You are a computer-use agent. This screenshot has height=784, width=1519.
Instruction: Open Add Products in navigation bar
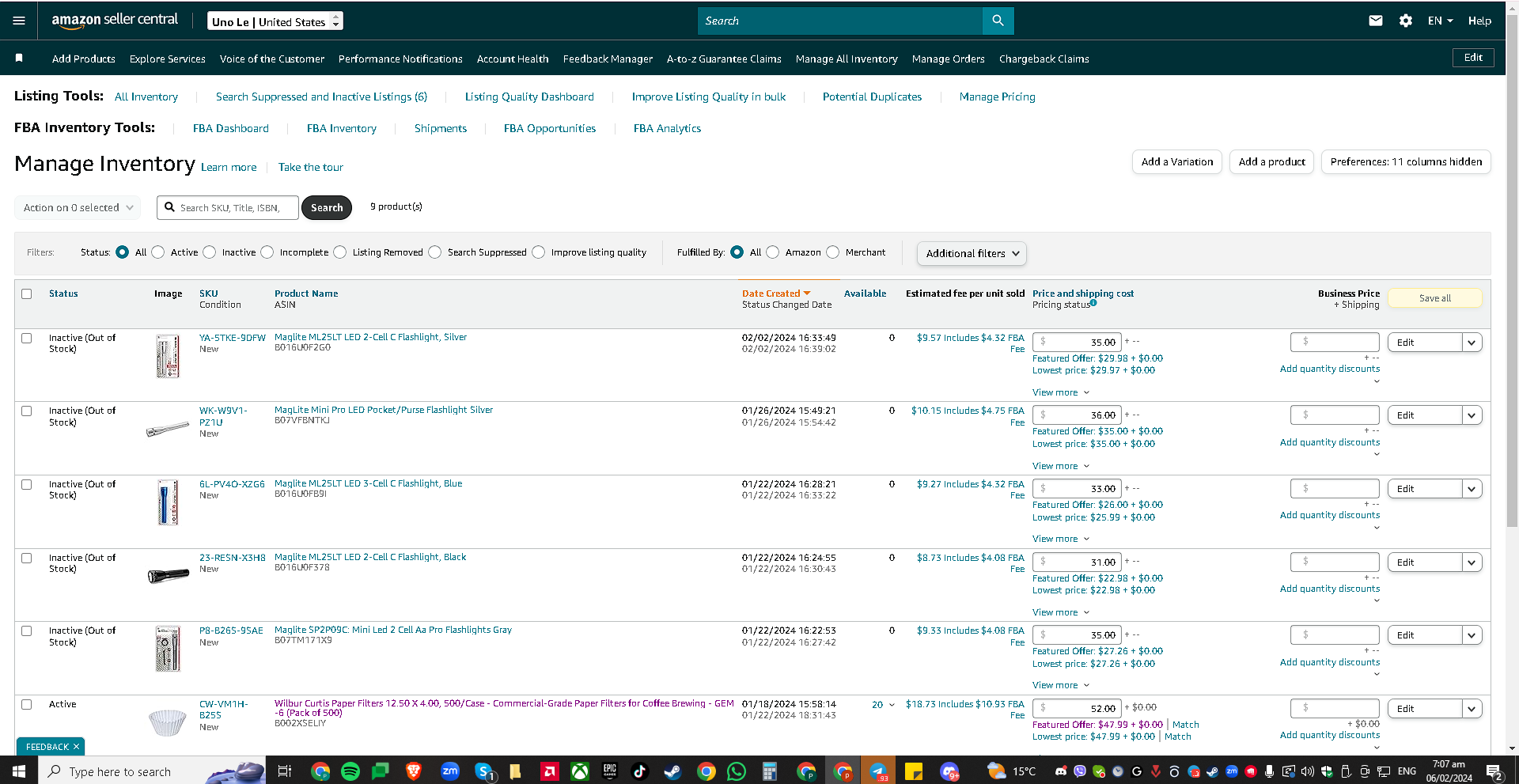84,59
